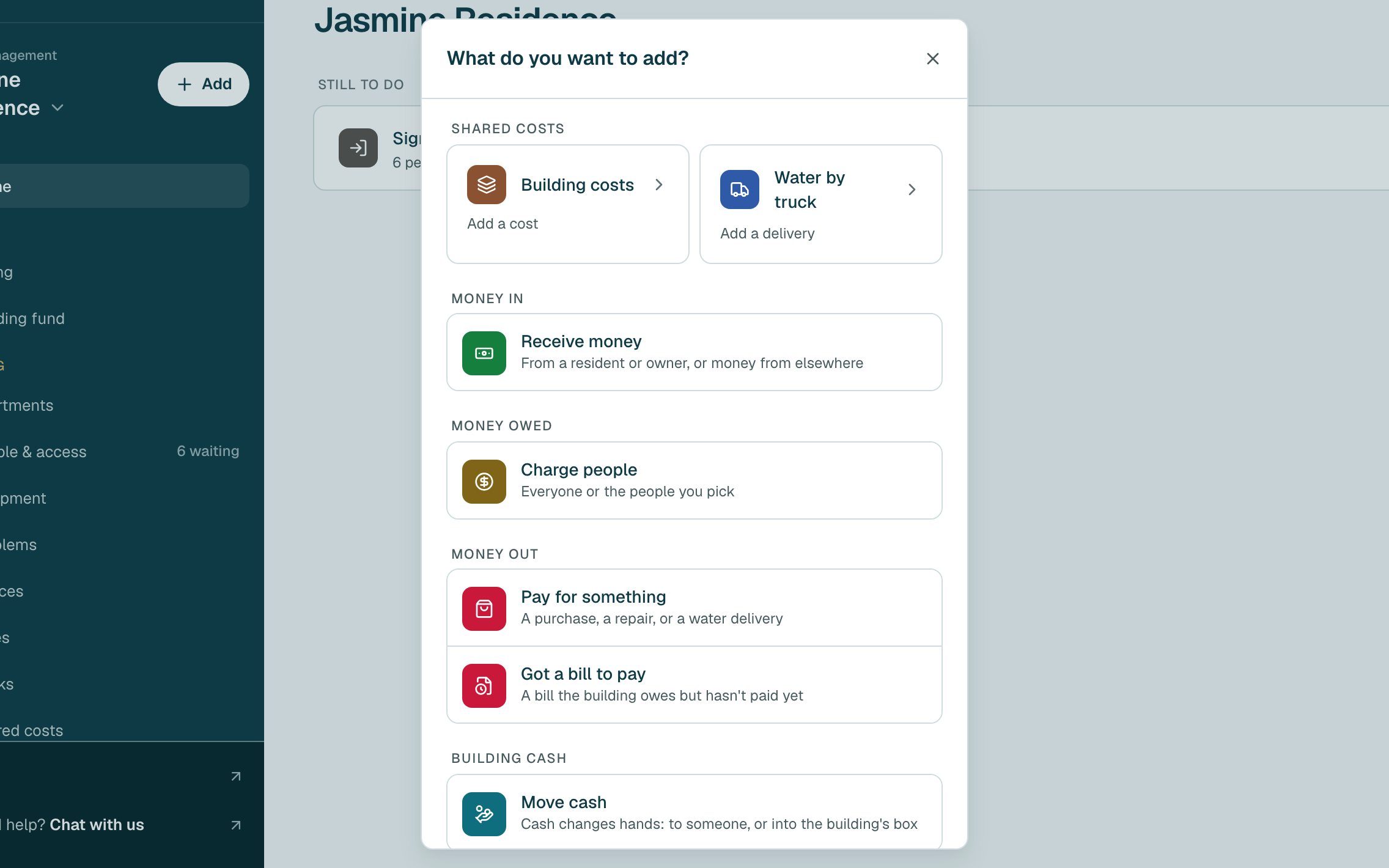Expand the Building costs chevron
The image size is (1389, 868).
click(x=659, y=185)
